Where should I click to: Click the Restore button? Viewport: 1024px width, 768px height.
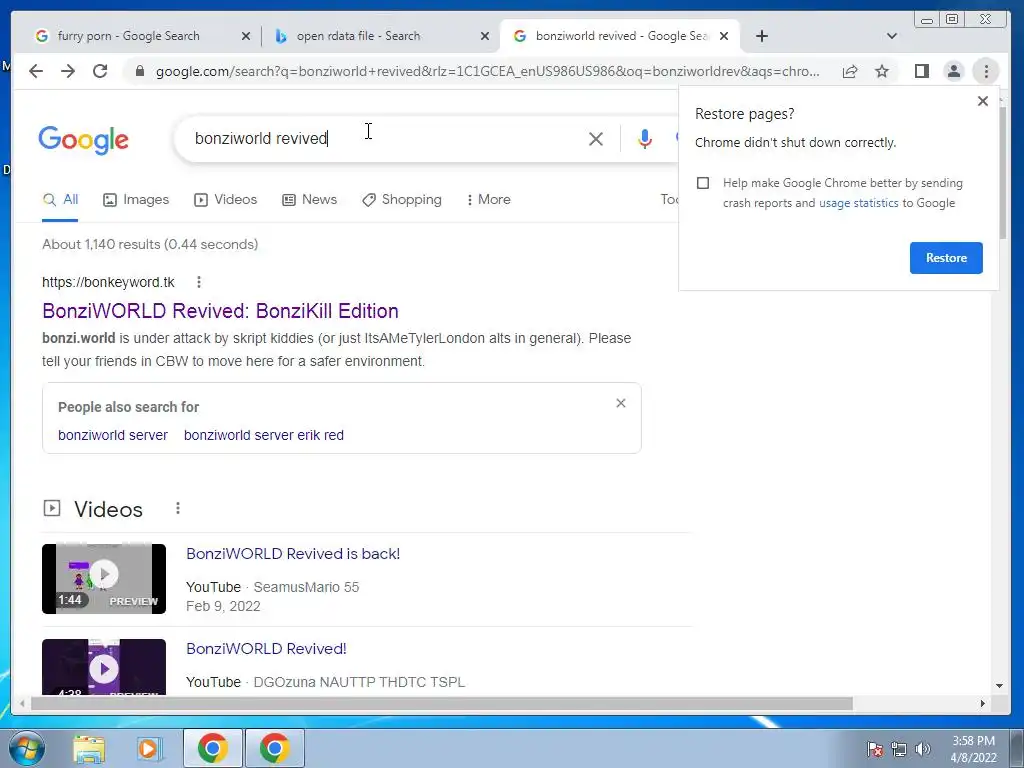(x=946, y=258)
